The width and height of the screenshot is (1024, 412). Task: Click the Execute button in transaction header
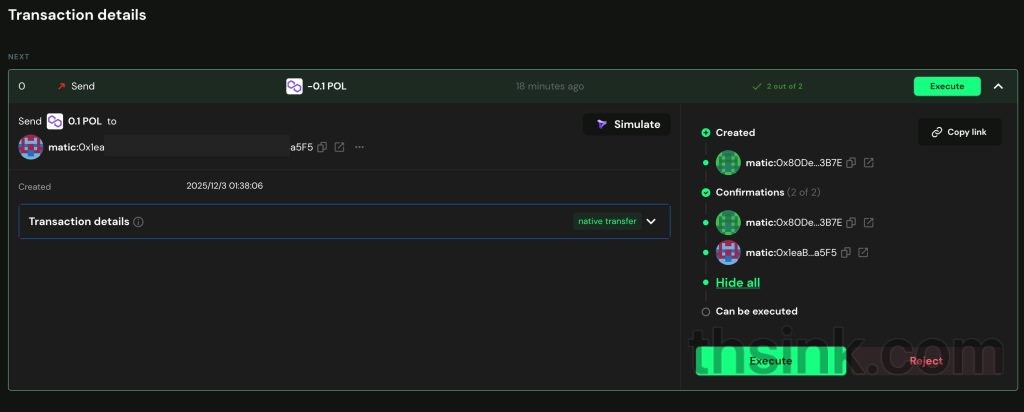[x=947, y=86]
